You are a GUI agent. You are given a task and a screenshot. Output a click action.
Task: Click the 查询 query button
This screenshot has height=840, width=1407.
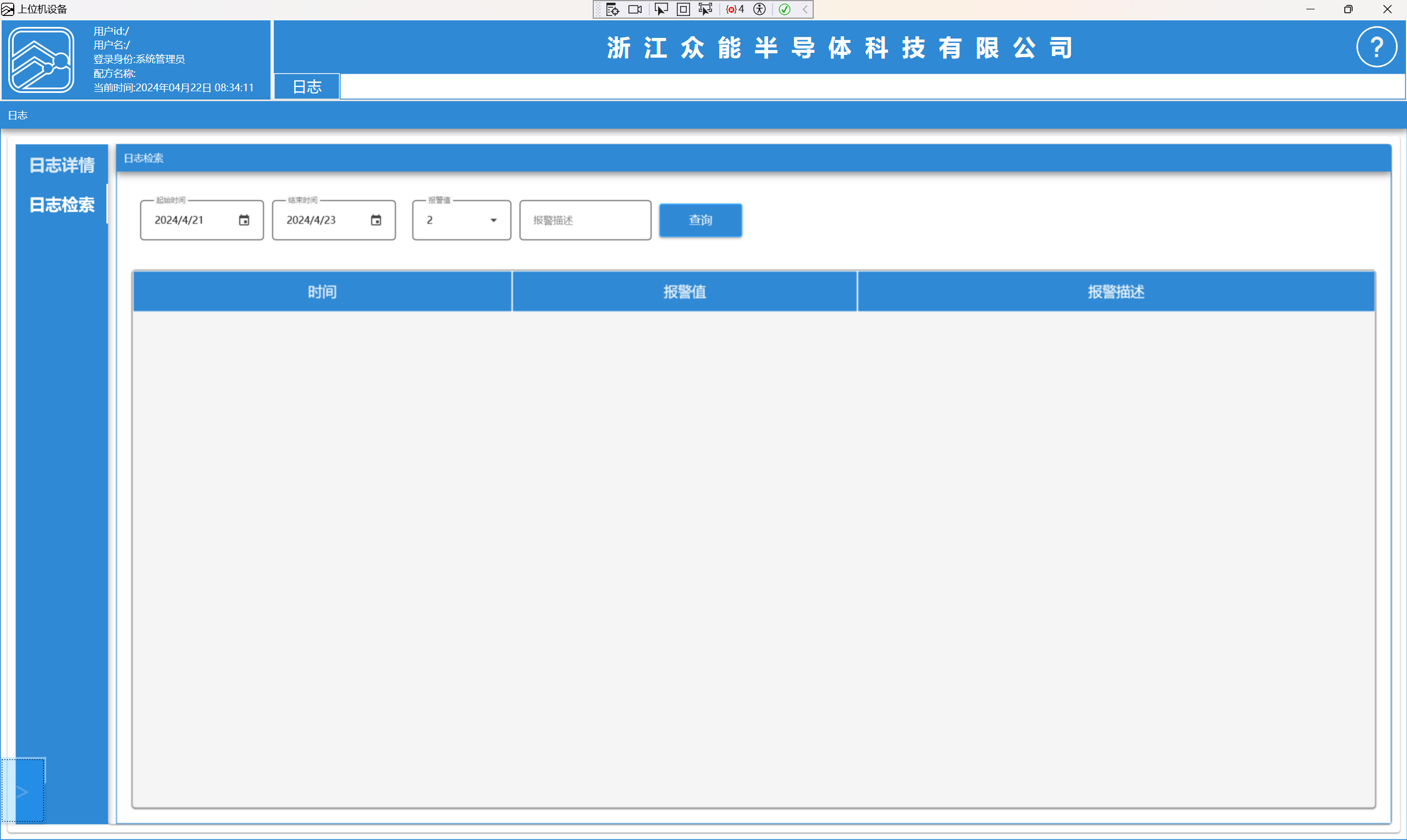(x=700, y=220)
